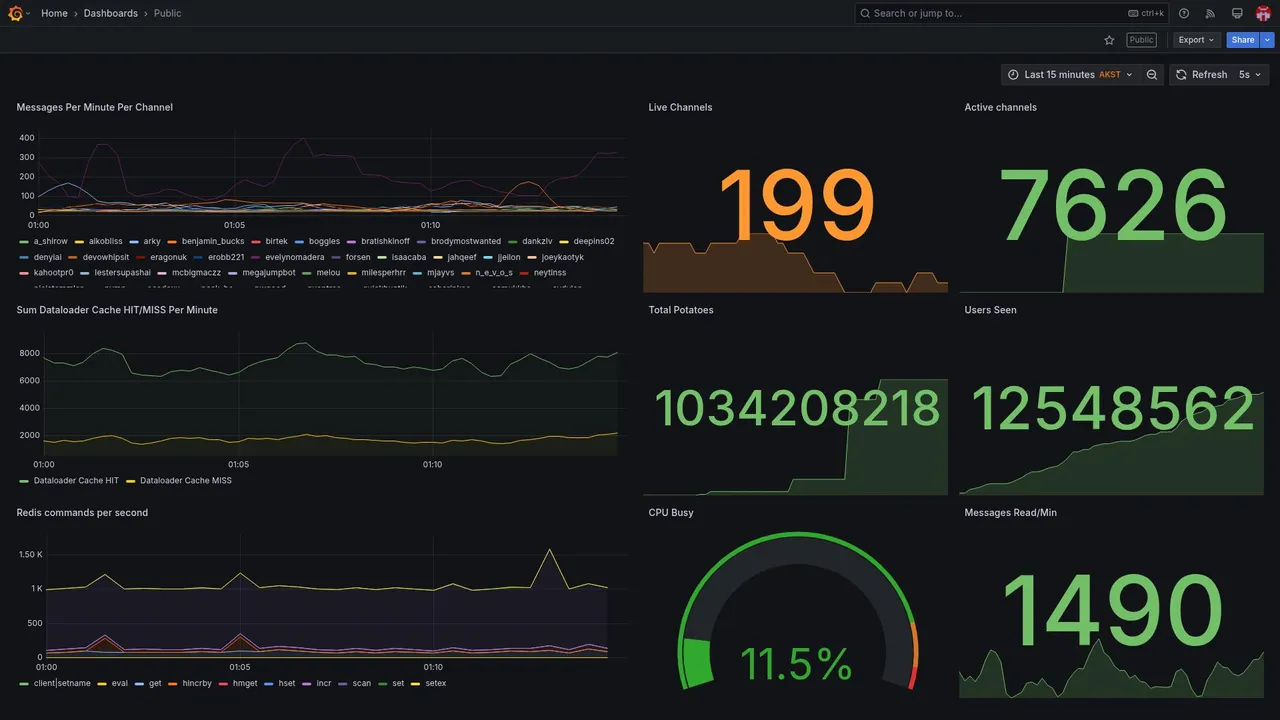
Task: Go to Home breadcrumb
Action: (x=54, y=13)
